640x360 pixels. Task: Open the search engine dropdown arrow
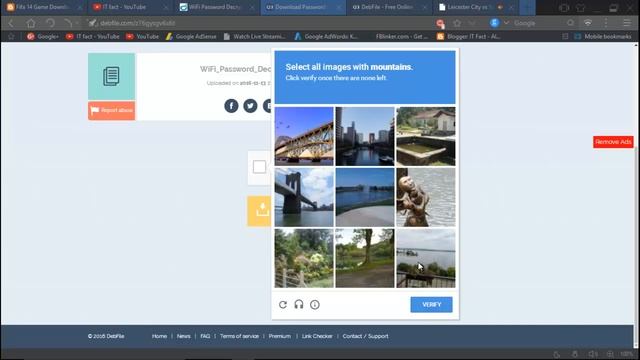click(x=506, y=23)
